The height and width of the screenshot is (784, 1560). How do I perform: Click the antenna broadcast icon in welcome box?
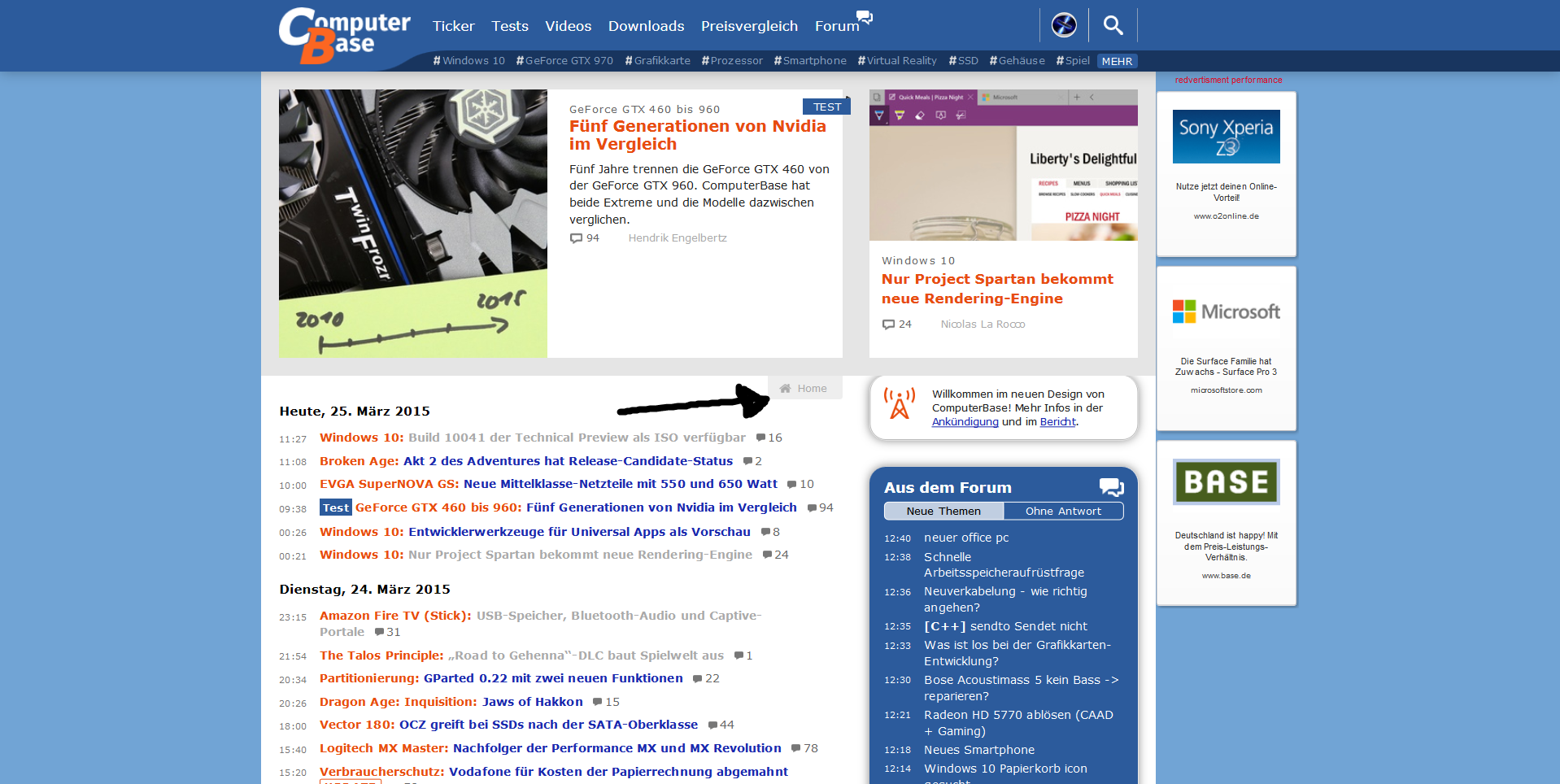900,403
